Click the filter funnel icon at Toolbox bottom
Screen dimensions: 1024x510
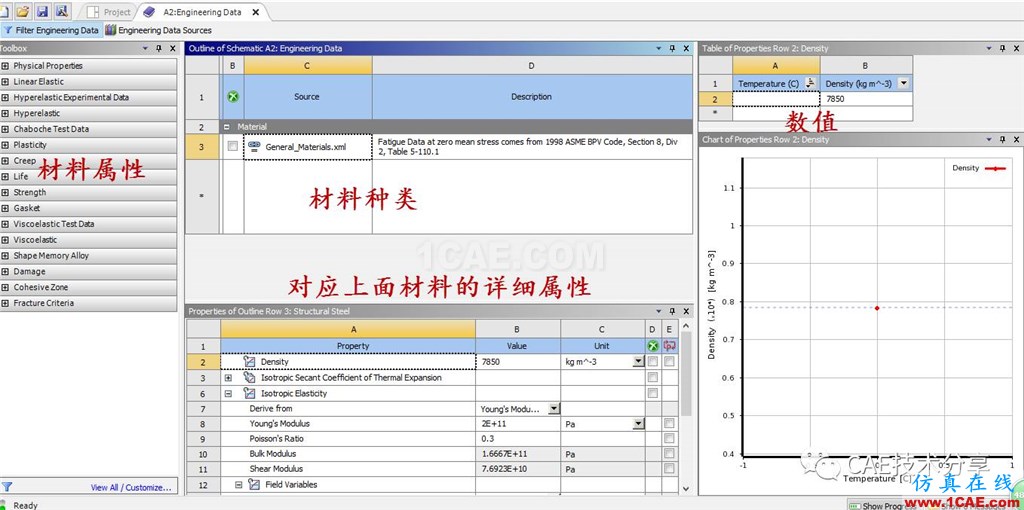tap(7, 486)
